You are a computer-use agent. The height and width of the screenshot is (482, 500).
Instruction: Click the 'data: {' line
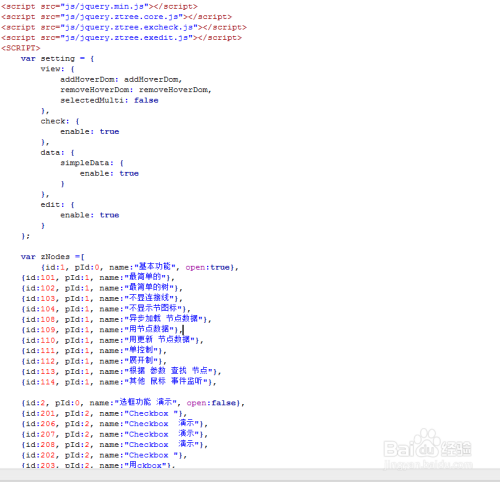pos(57,152)
